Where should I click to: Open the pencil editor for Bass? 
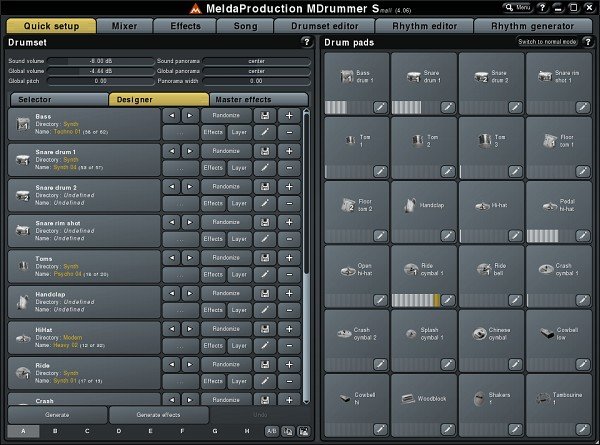pyautogui.click(x=265, y=132)
